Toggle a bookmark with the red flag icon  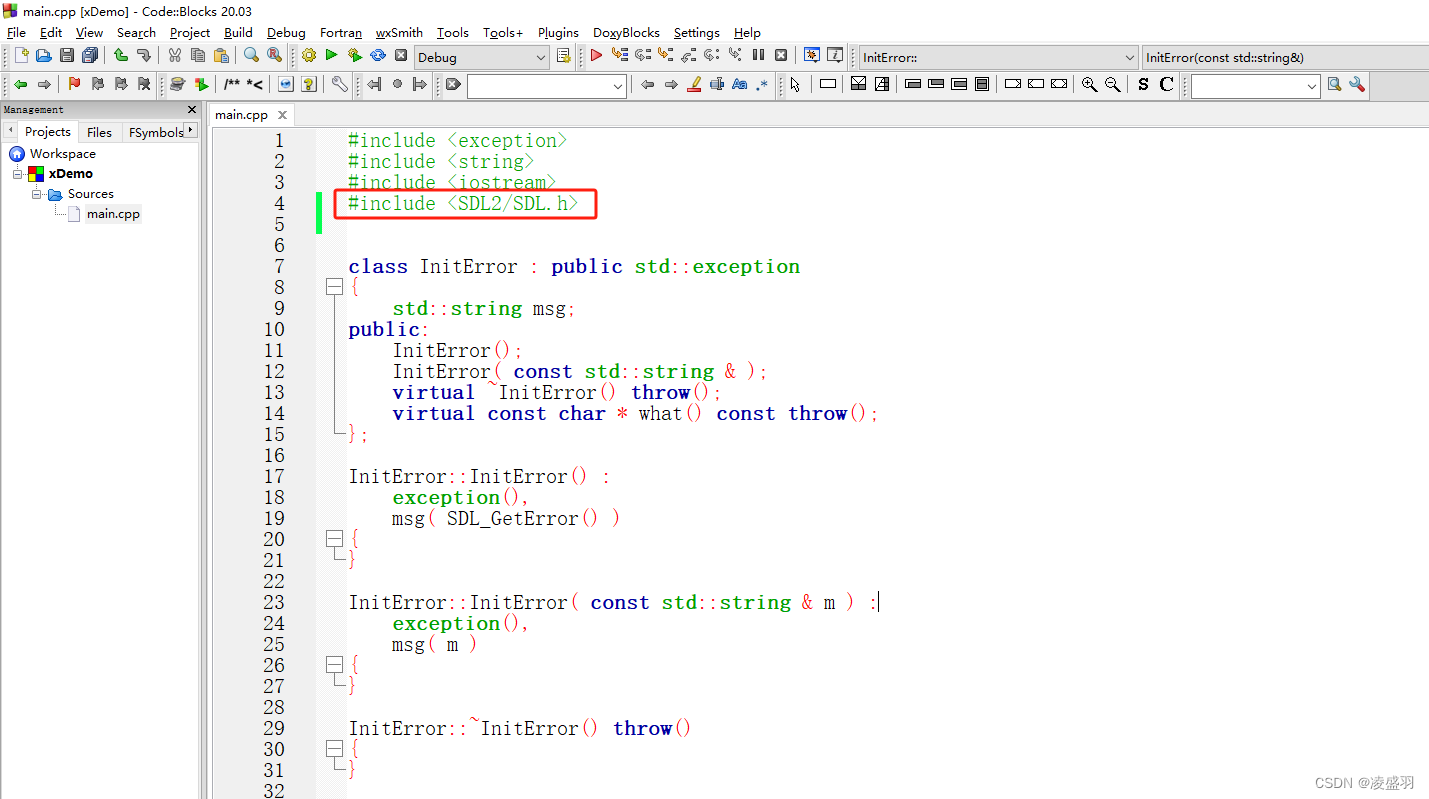point(74,85)
